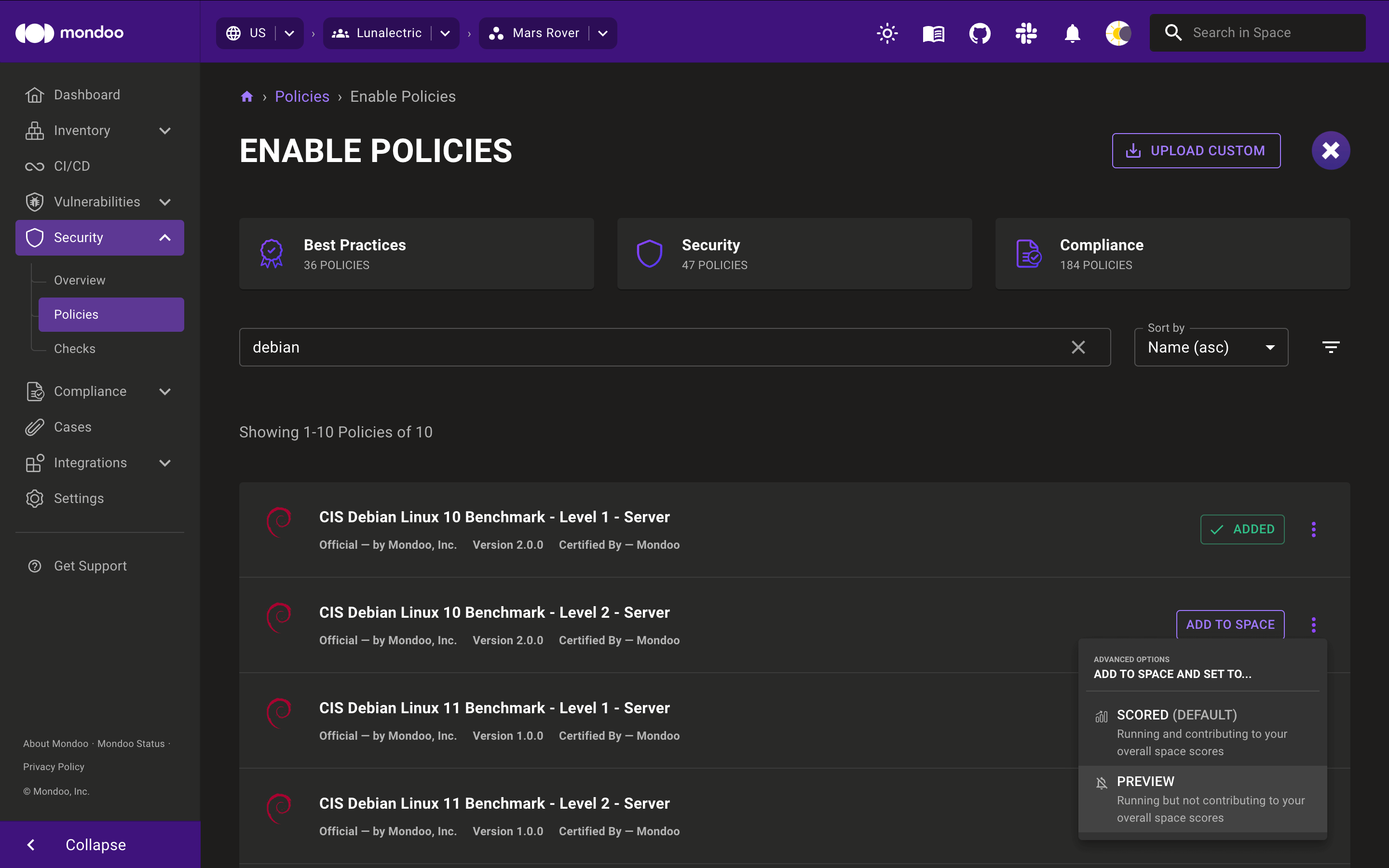Open notifications bell
The image size is (1389, 868).
[1072, 33]
